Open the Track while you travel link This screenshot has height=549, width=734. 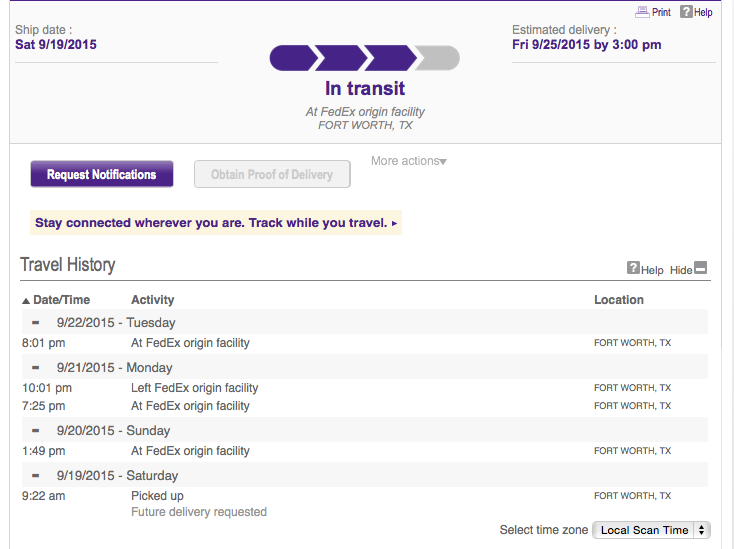tap(216, 223)
